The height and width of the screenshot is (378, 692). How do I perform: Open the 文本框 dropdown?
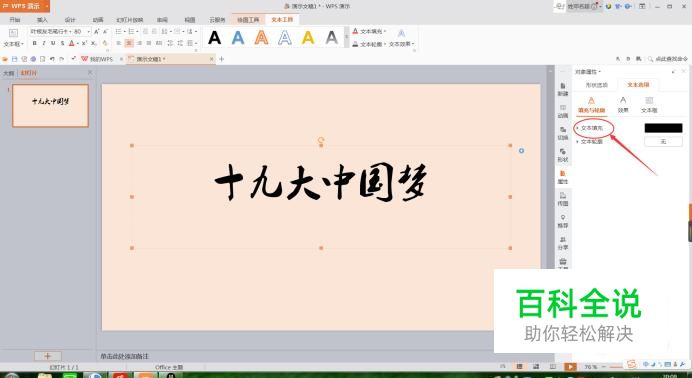[13, 44]
